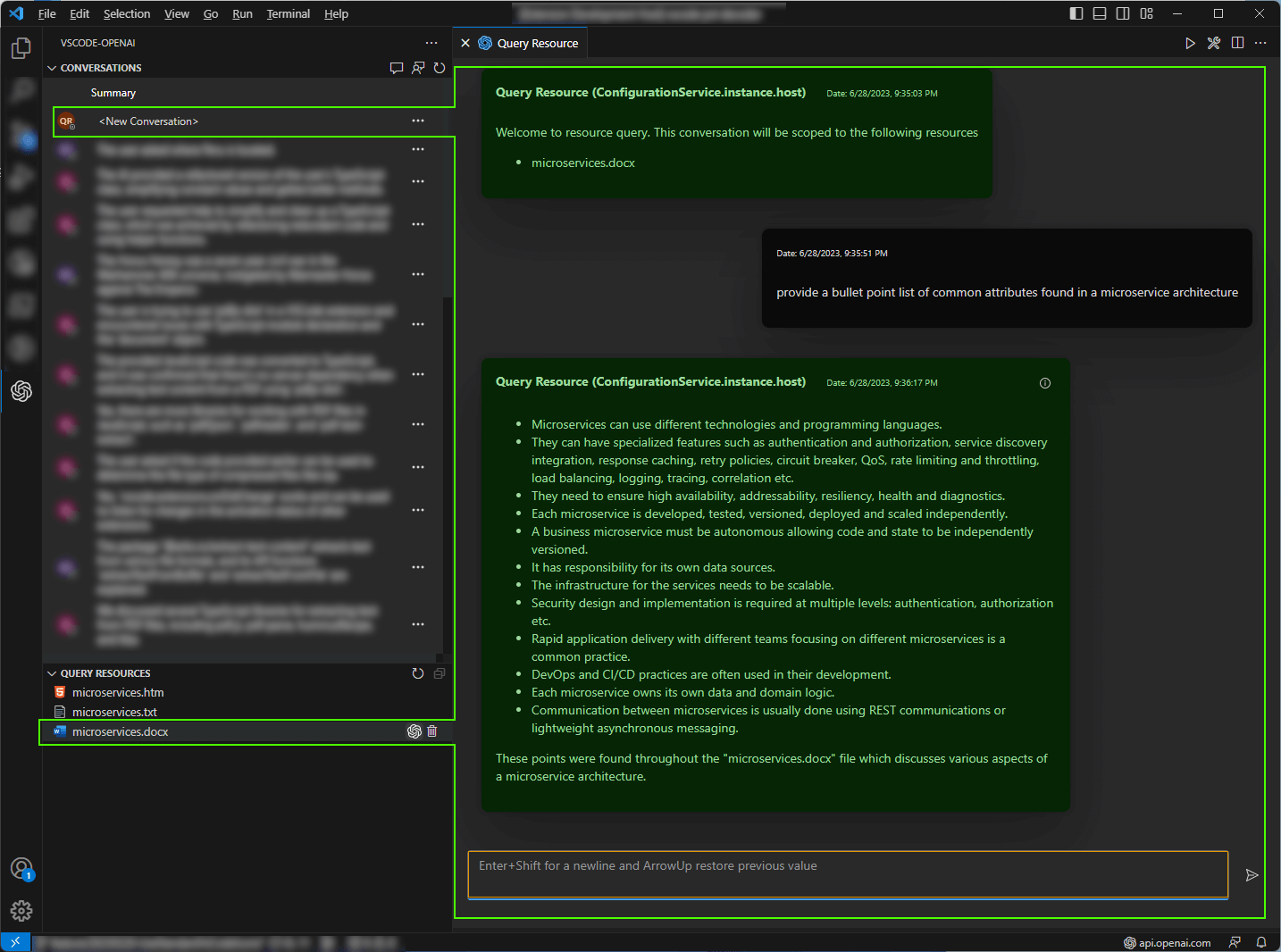Screen dimensions: 1281x952
Task: Click api.openai.com in the status bar
Action: click(x=1168, y=942)
